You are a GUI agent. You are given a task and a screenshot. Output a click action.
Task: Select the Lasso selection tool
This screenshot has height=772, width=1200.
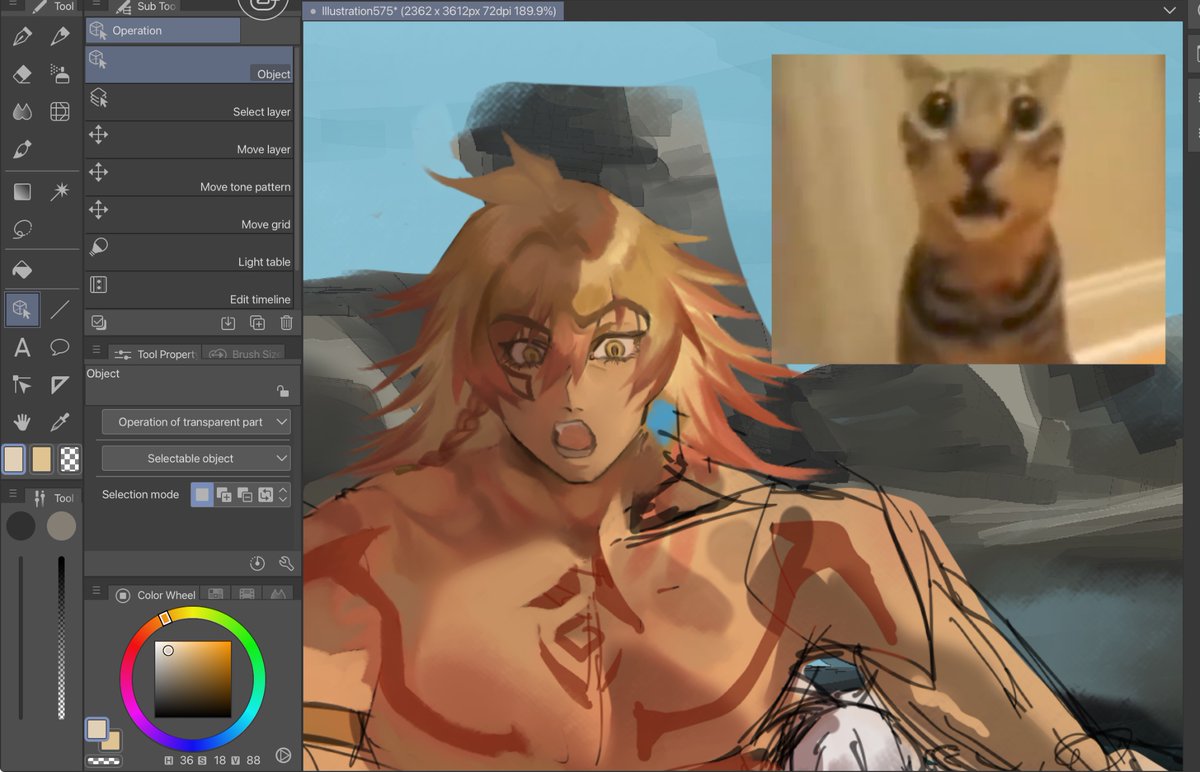coord(22,229)
